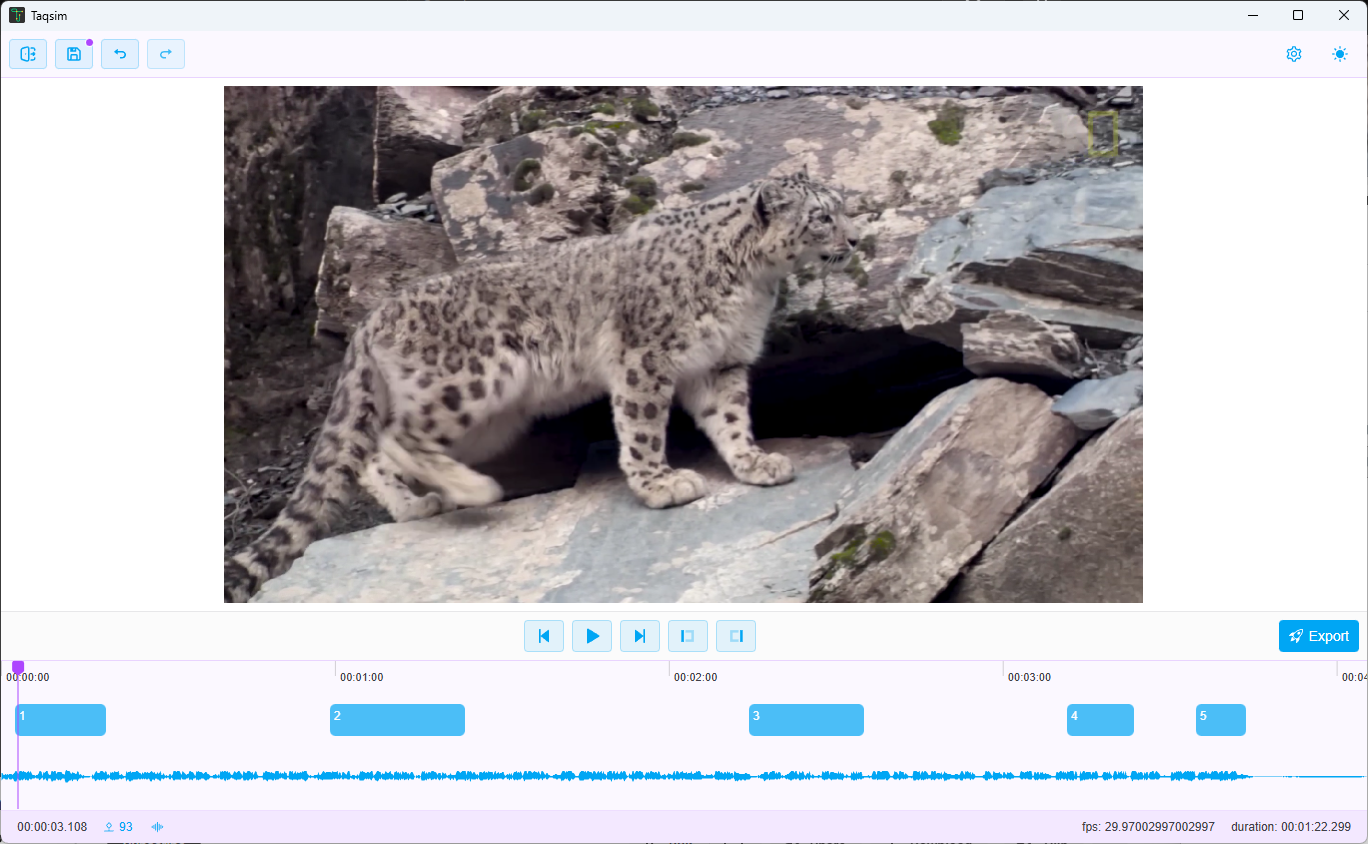Play the video
This screenshot has height=844, width=1368.
tap(592, 636)
